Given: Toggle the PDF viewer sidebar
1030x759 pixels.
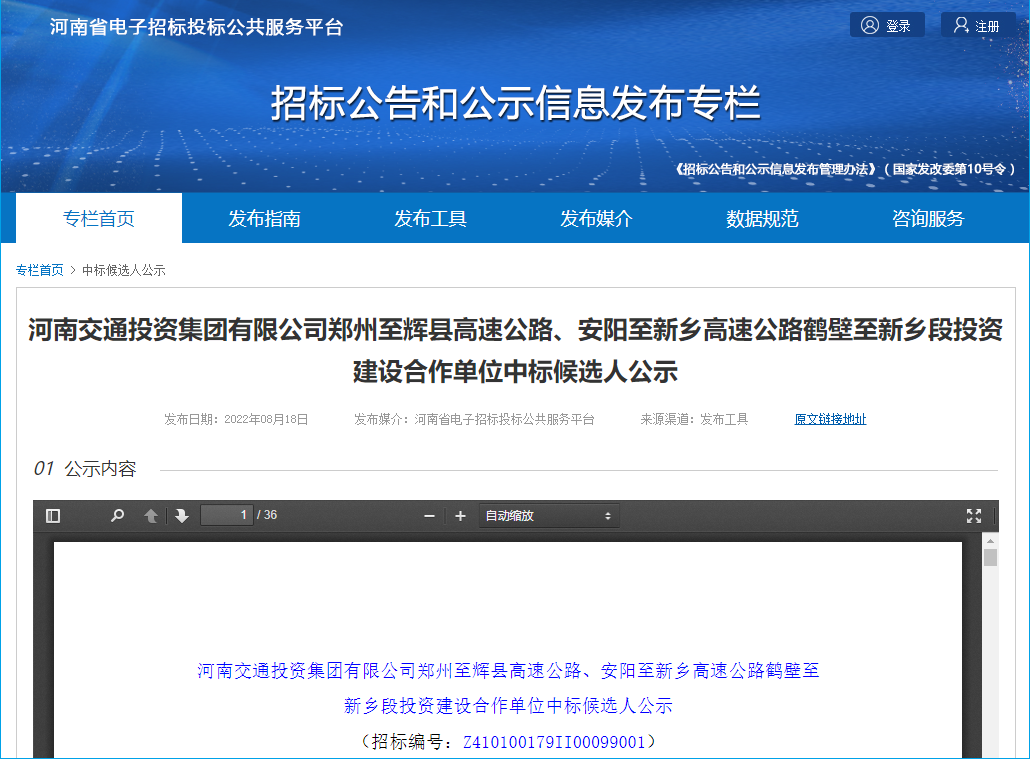Looking at the screenshot, I should (53, 516).
